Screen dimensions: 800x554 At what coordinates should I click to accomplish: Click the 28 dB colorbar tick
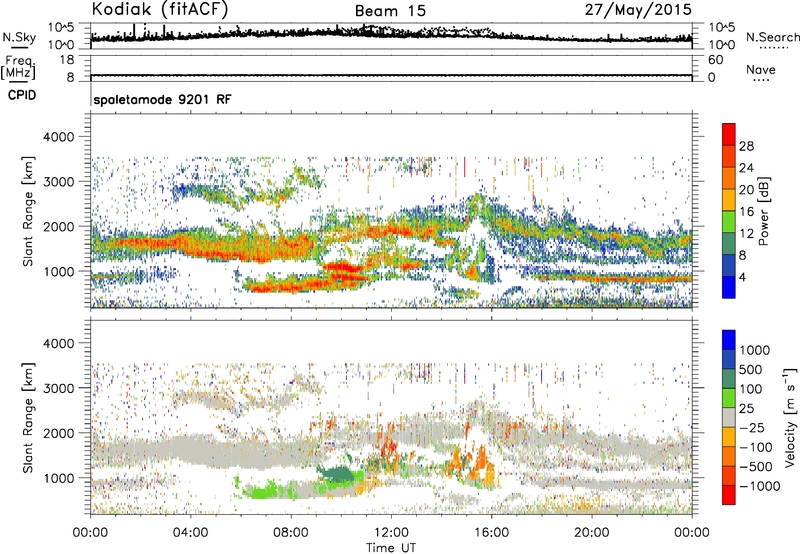click(x=746, y=146)
